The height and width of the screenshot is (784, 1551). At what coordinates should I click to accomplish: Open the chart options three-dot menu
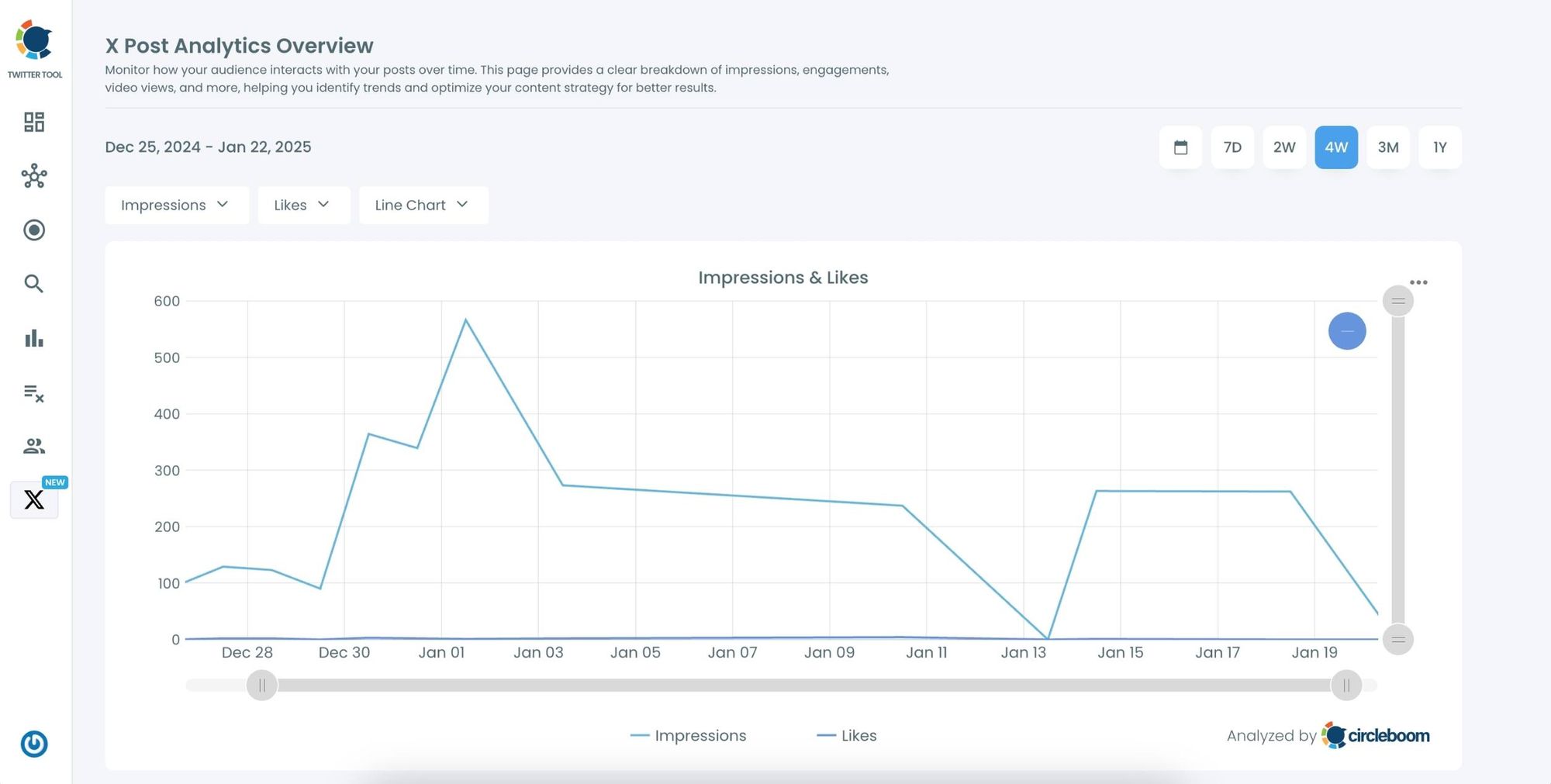click(x=1419, y=281)
